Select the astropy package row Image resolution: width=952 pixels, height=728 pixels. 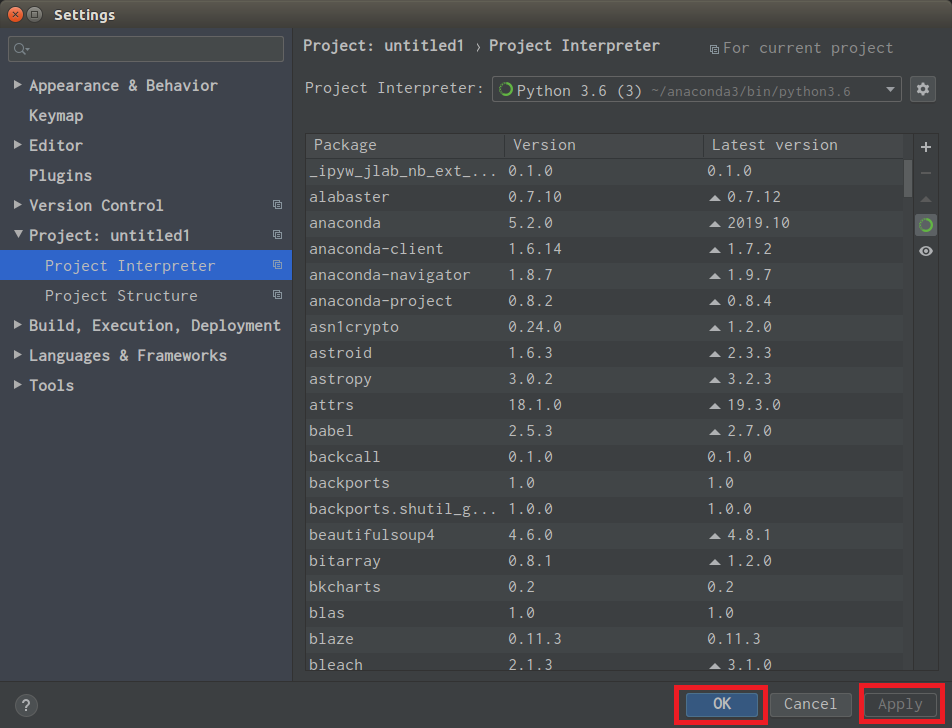[x=605, y=379]
